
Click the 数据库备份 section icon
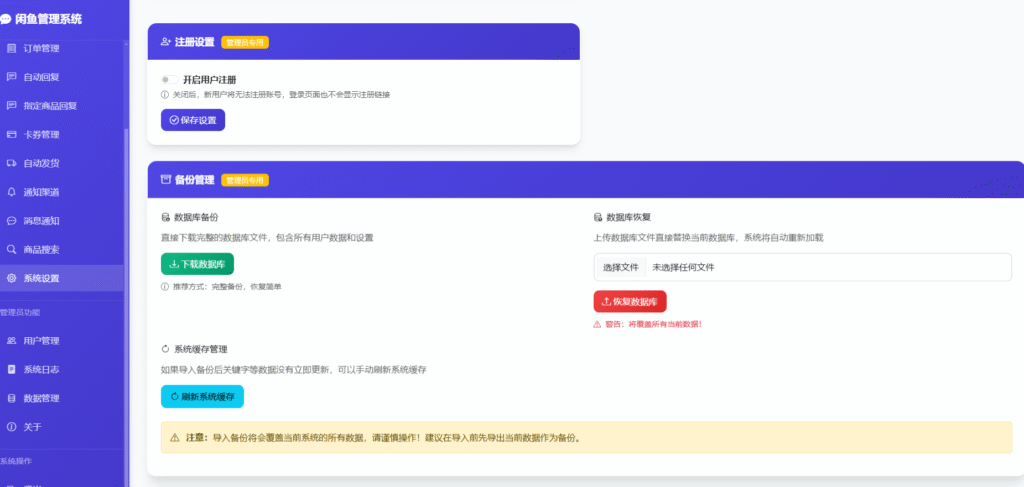tap(165, 217)
